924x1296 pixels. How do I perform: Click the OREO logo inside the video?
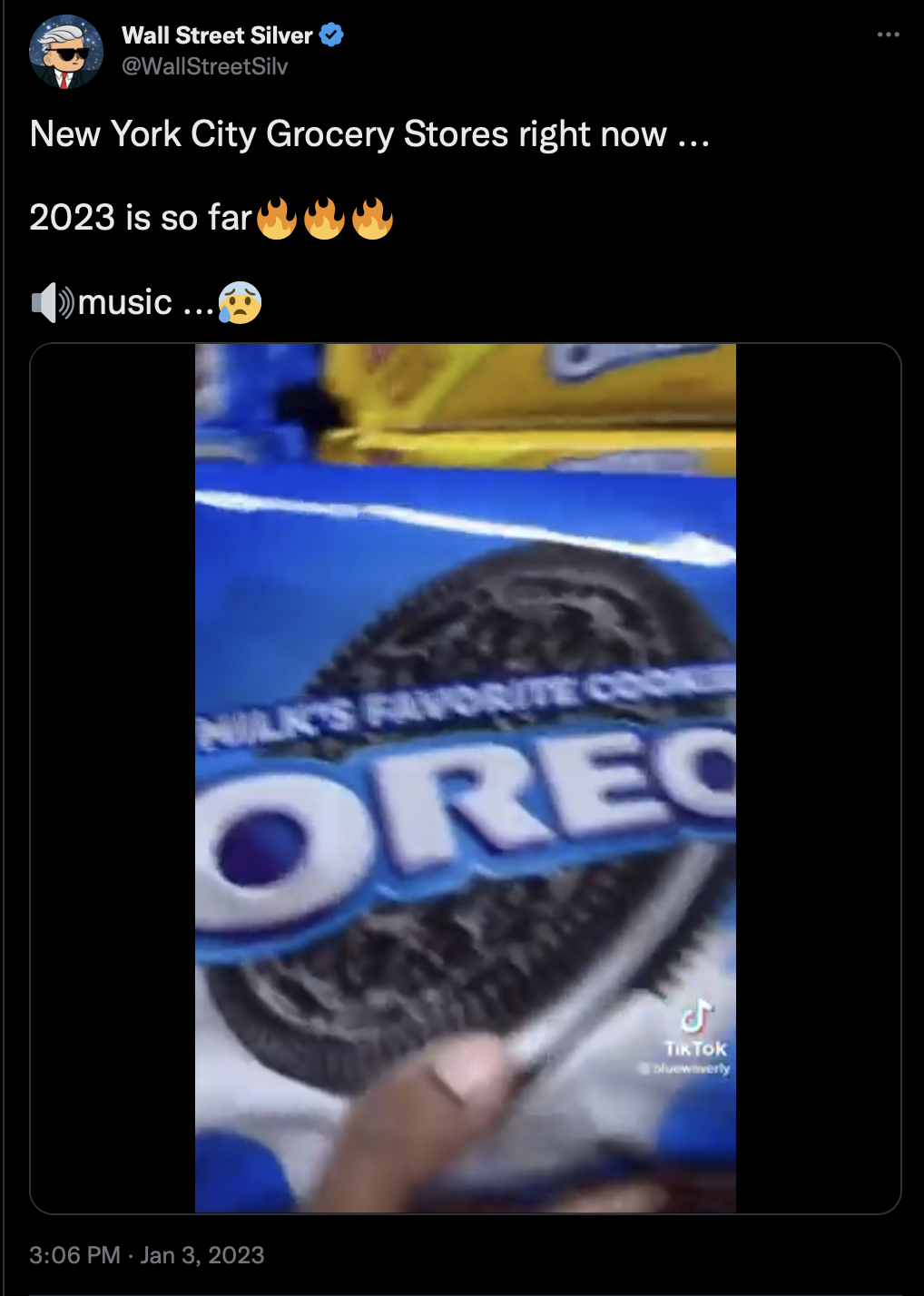466,829
